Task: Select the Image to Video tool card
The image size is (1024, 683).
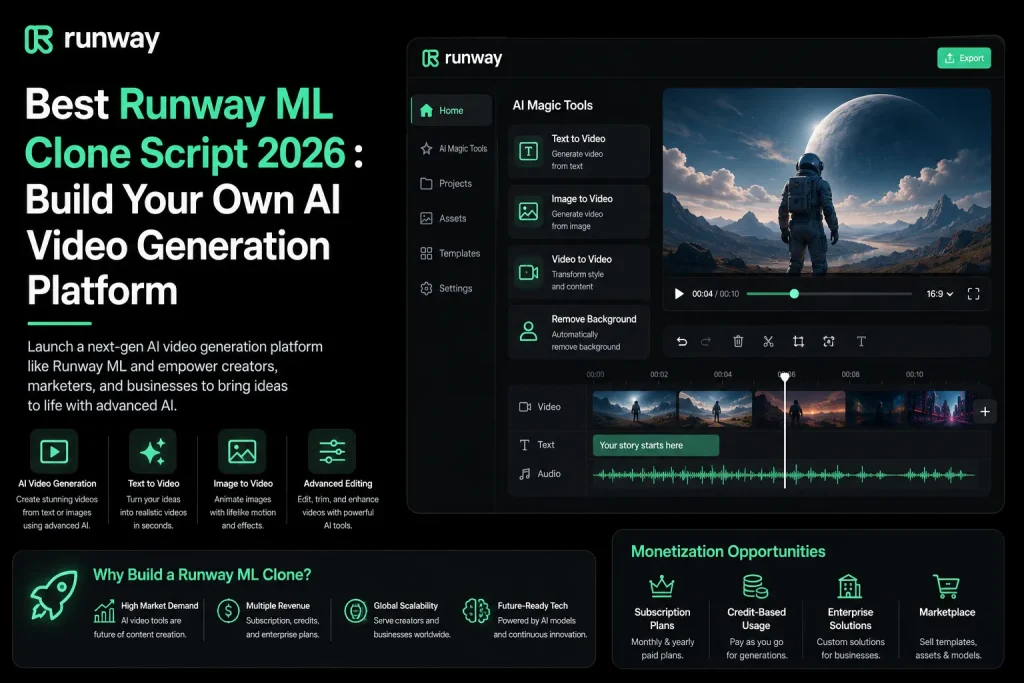Action: point(579,212)
